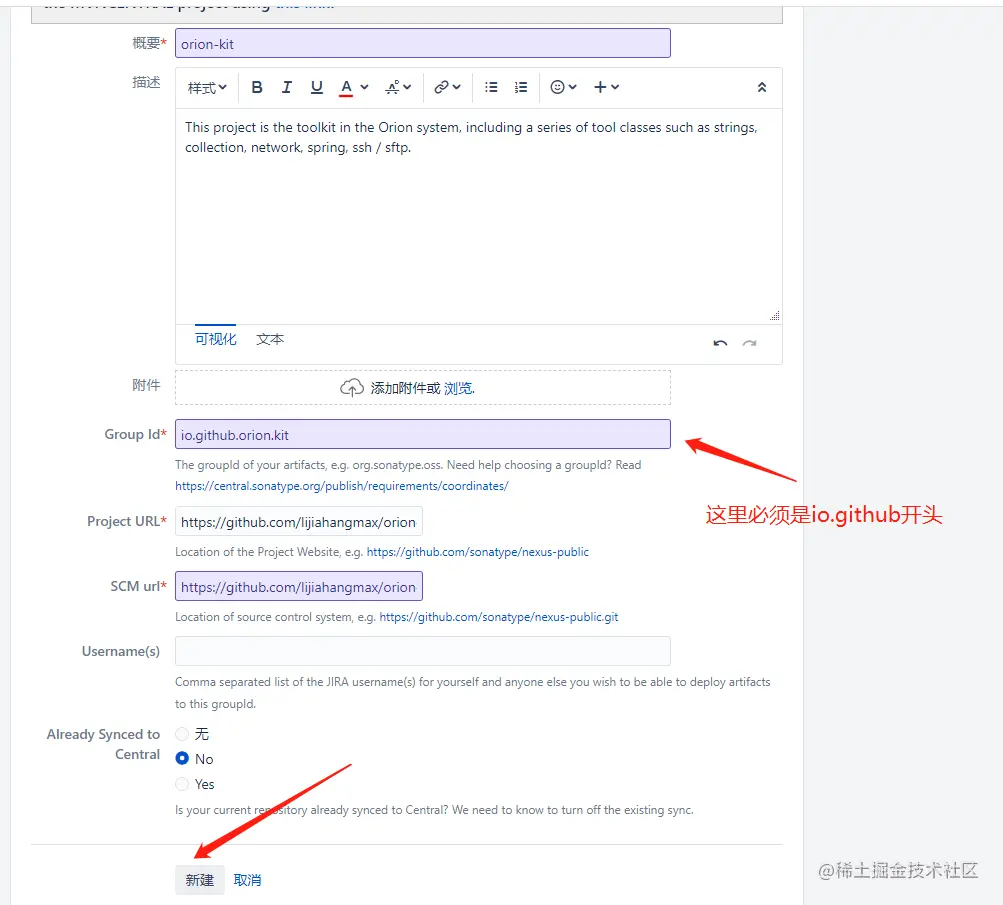
Task: Click into the 概要 summary field
Action: coord(423,43)
